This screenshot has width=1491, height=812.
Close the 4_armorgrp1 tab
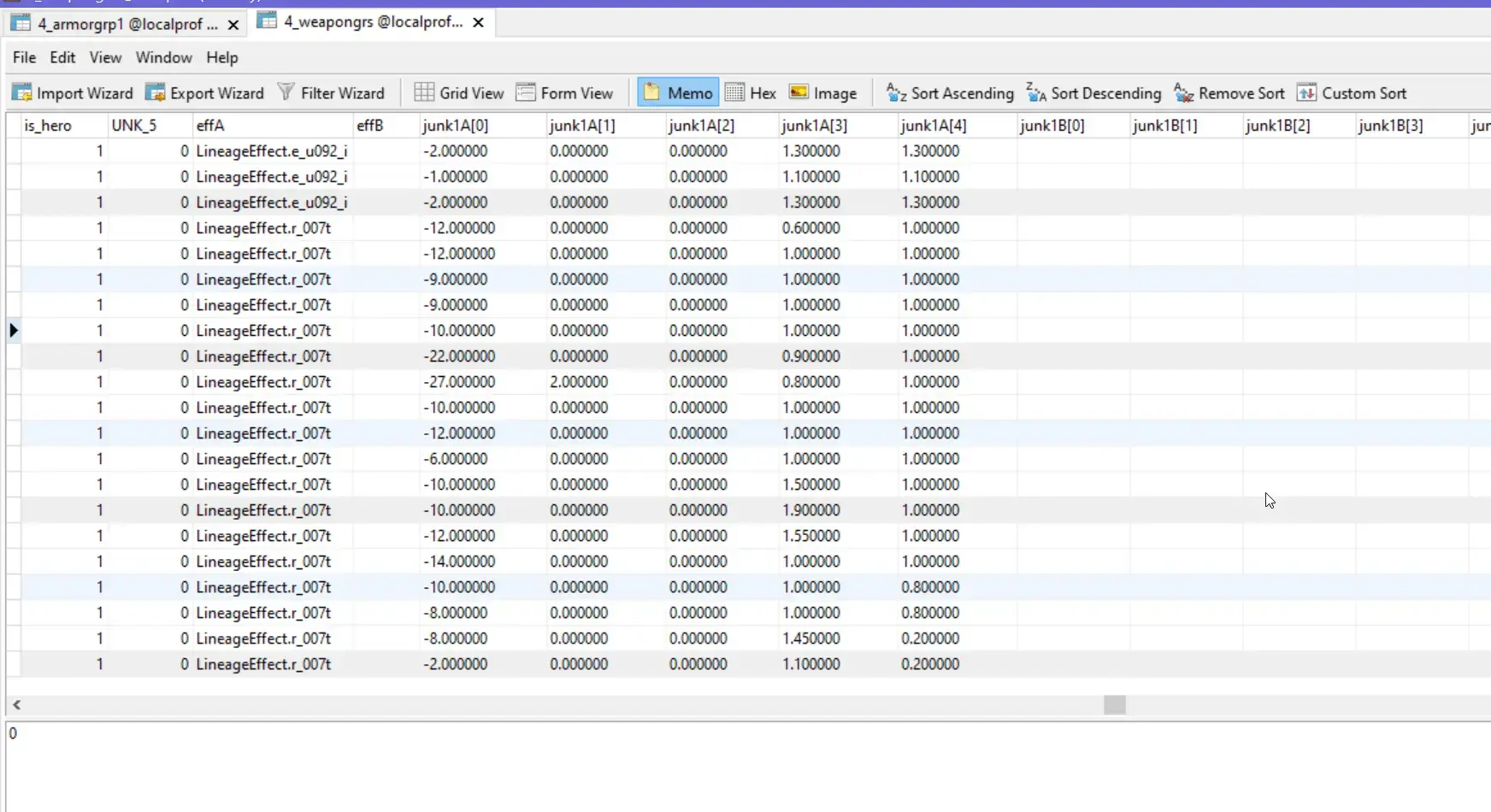(233, 25)
